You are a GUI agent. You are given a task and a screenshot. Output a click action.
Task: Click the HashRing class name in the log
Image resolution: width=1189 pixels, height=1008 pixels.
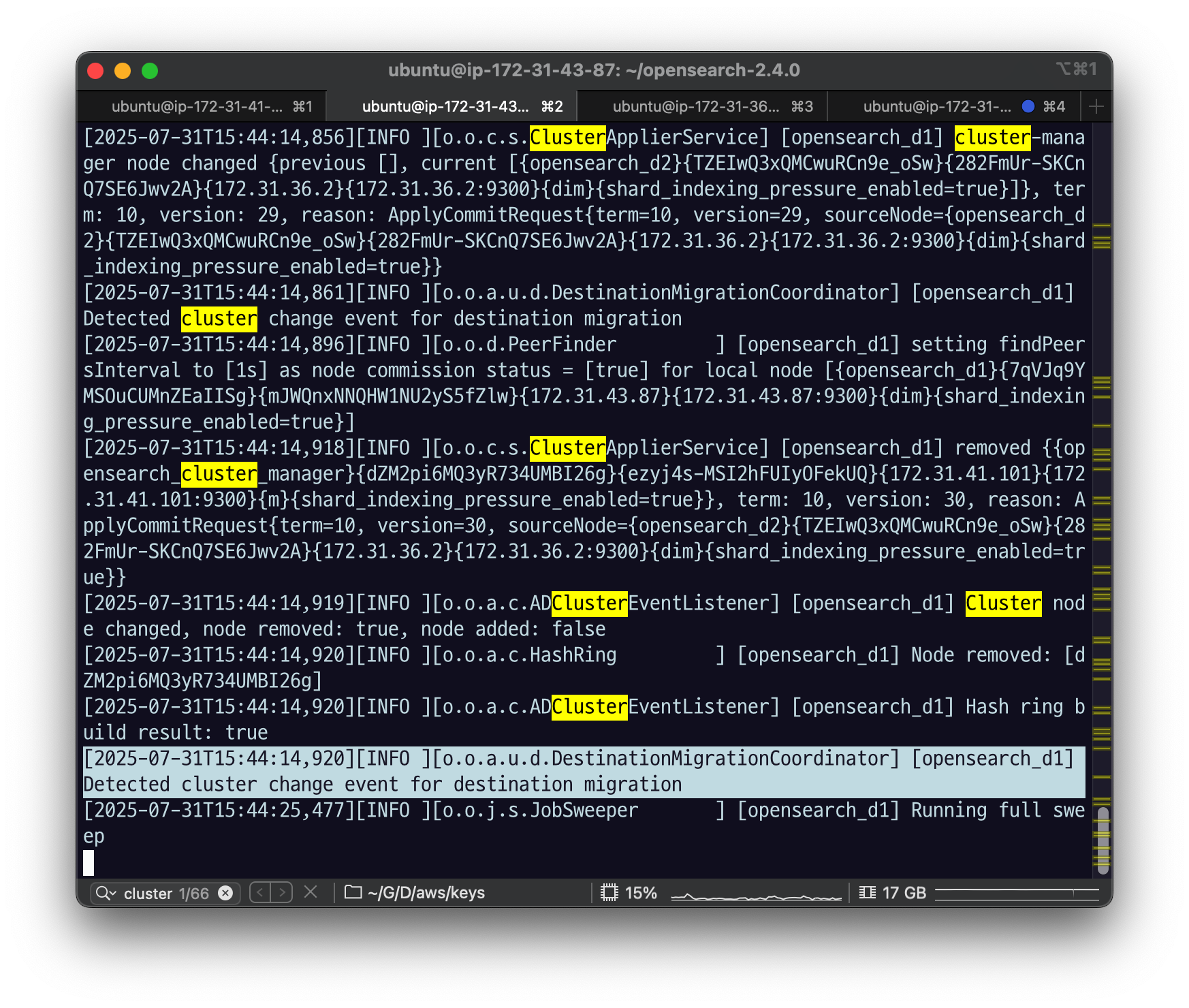tap(573, 655)
